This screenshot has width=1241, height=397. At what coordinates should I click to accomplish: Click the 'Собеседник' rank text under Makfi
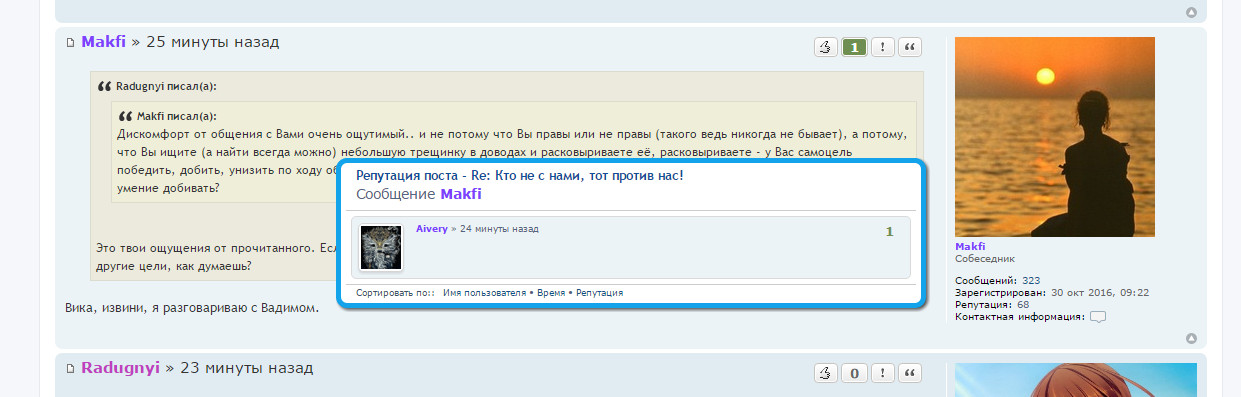(985, 258)
